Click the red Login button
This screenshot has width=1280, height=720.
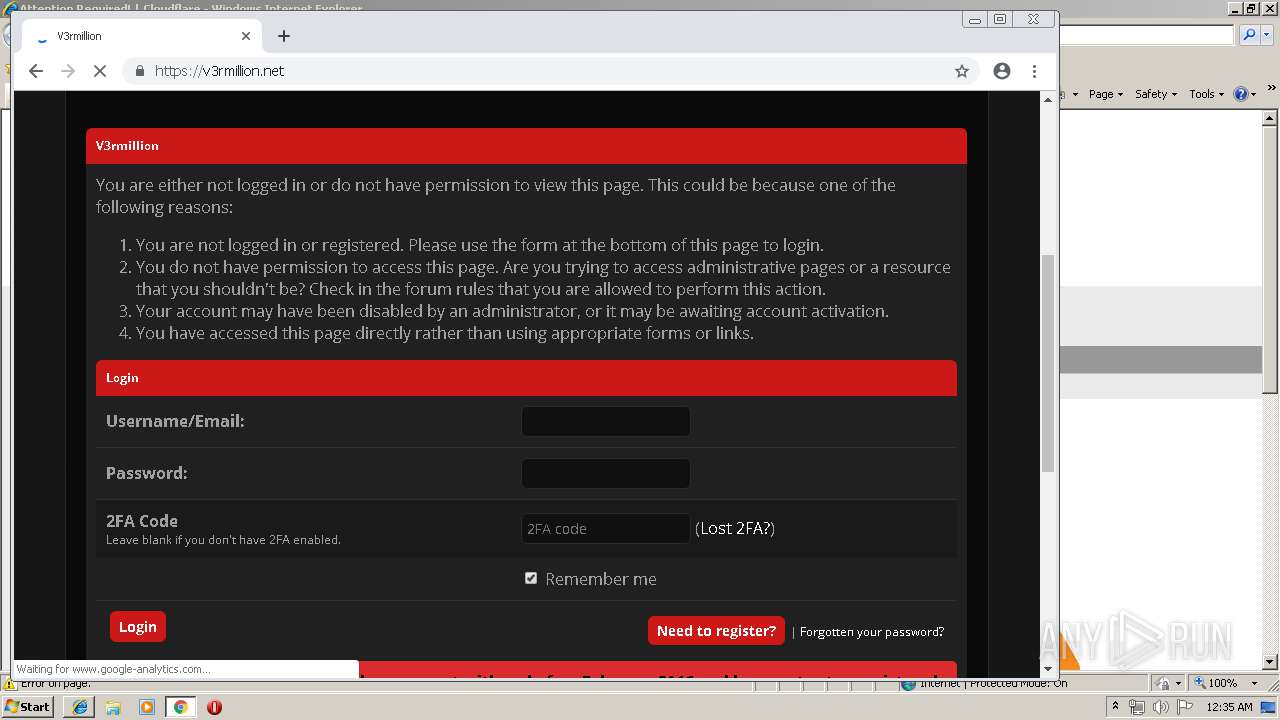pos(138,627)
